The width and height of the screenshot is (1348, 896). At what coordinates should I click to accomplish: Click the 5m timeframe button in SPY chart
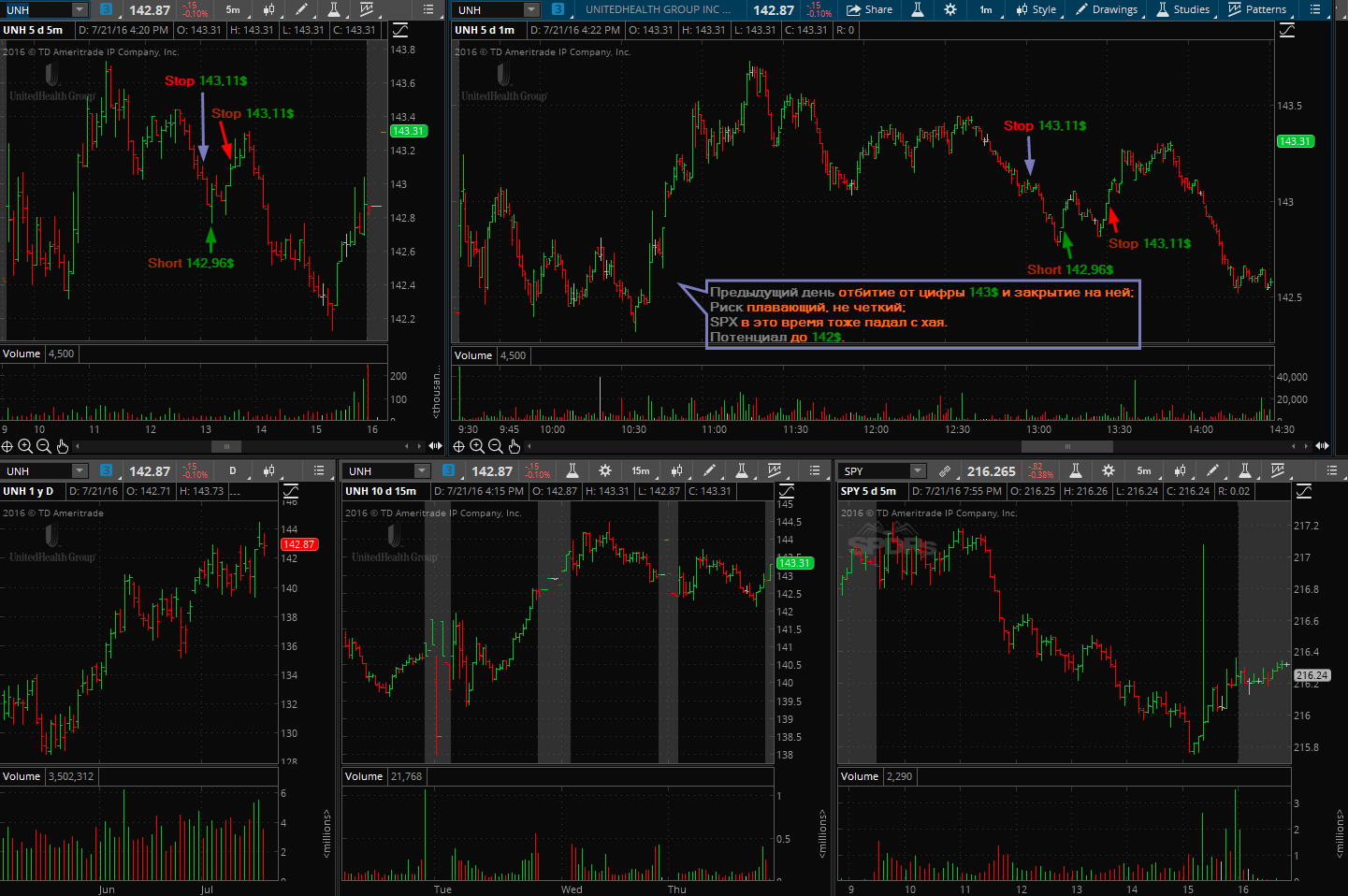1144,470
